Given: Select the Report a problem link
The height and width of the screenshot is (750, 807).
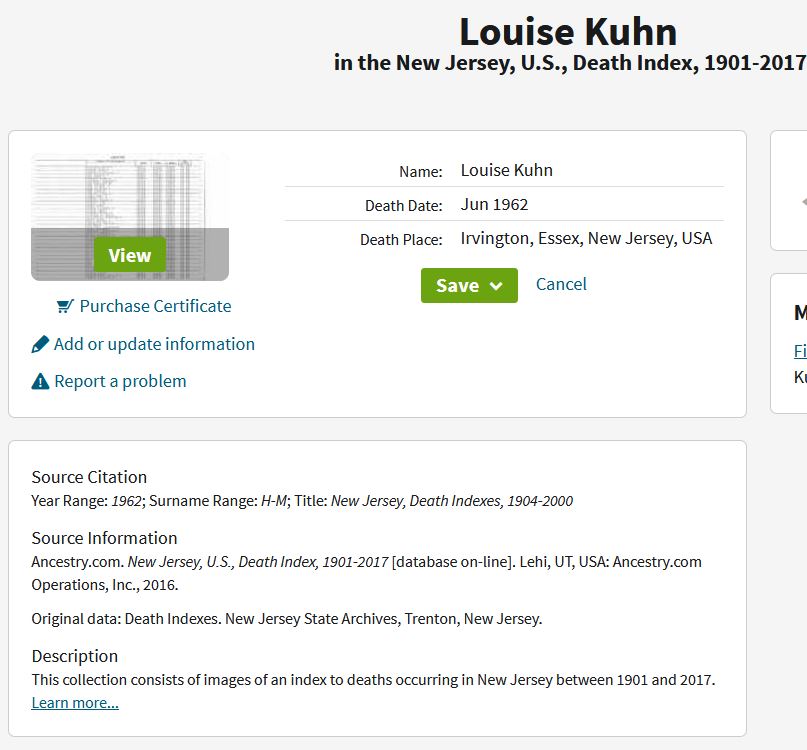Looking at the screenshot, I should point(120,381).
